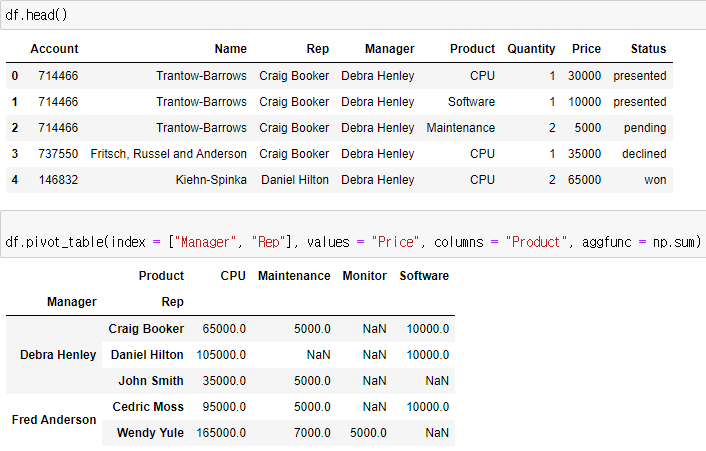Click the Rep index label in pivot table

[172, 302]
